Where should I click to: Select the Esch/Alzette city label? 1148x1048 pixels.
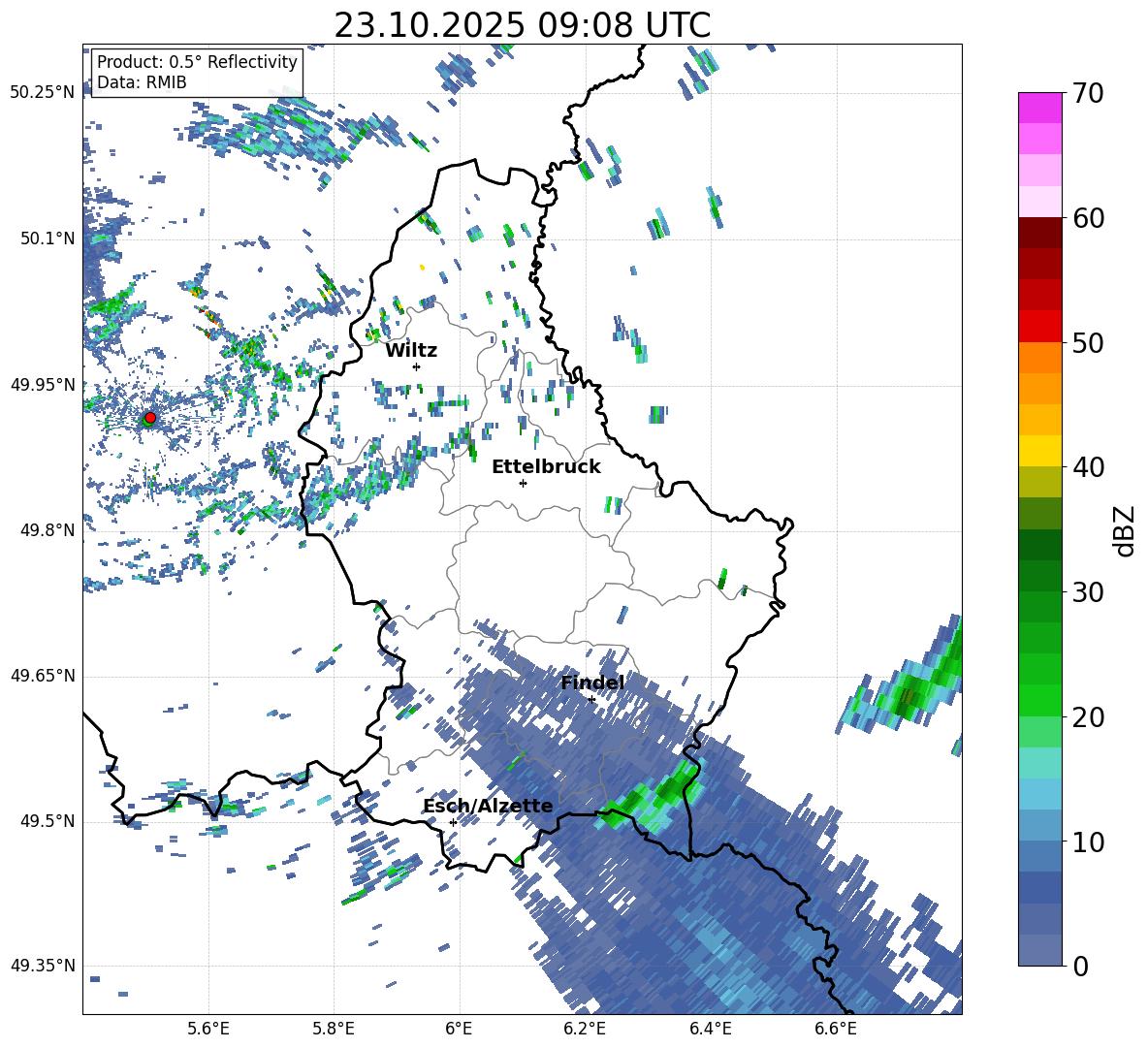click(488, 806)
